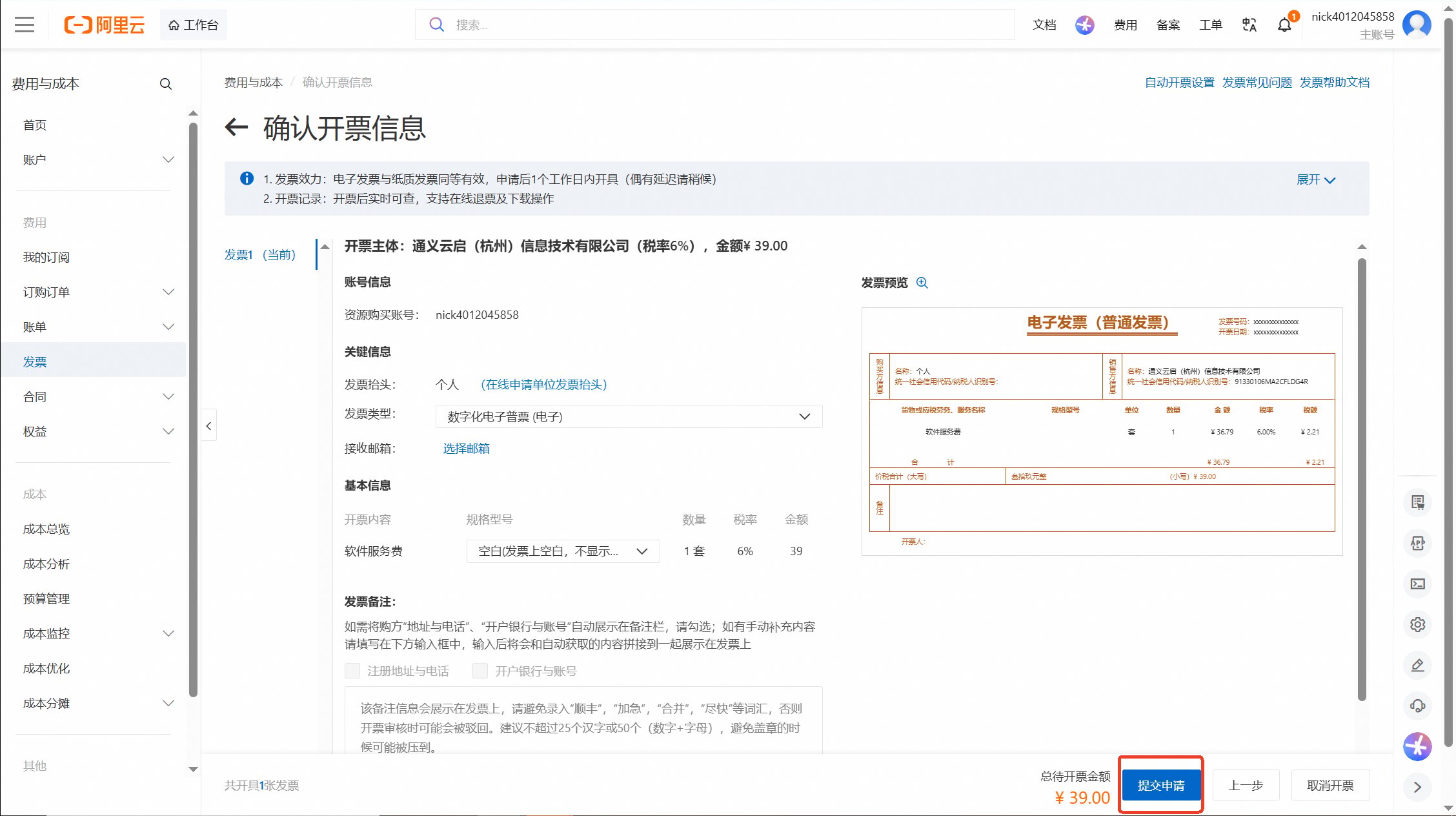This screenshot has height=816, width=1456.
Task: Open 我的订阅 in the sidebar
Action: (46, 257)
